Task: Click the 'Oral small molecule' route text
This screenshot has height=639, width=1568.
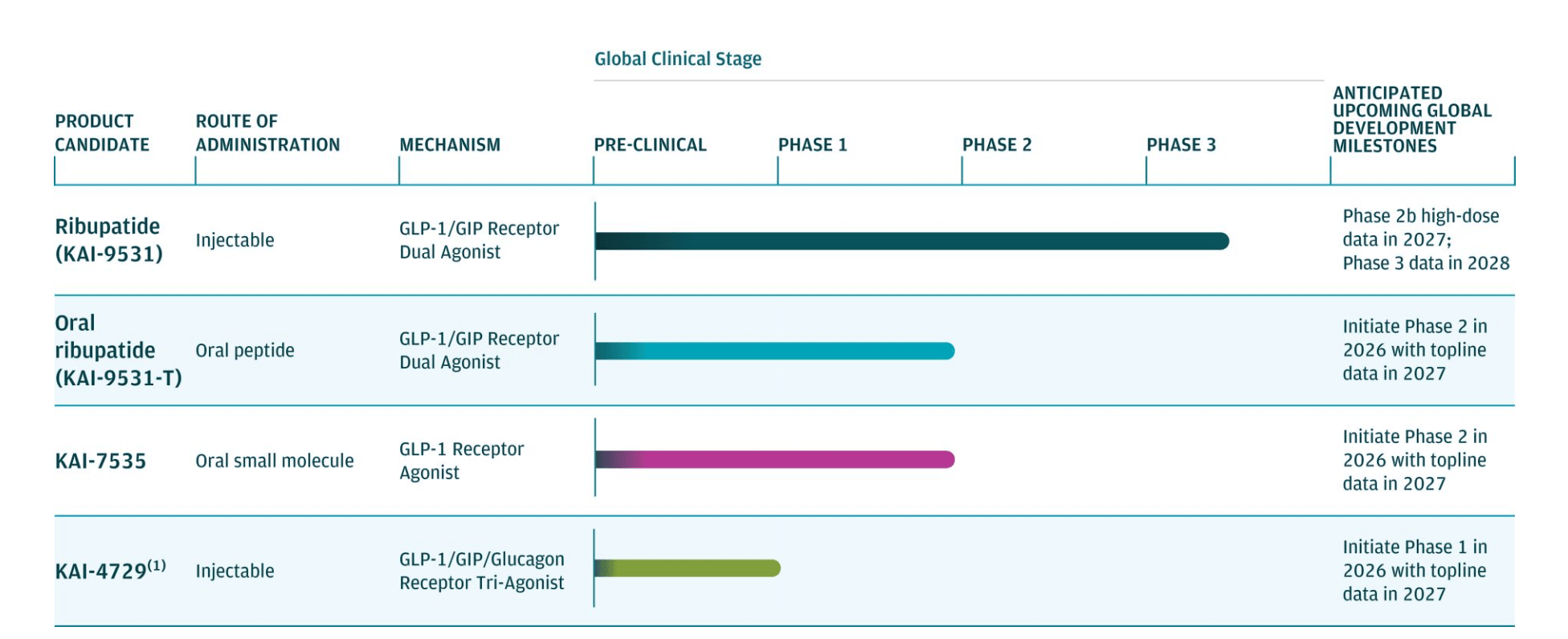Action: (x=274, y=461)
